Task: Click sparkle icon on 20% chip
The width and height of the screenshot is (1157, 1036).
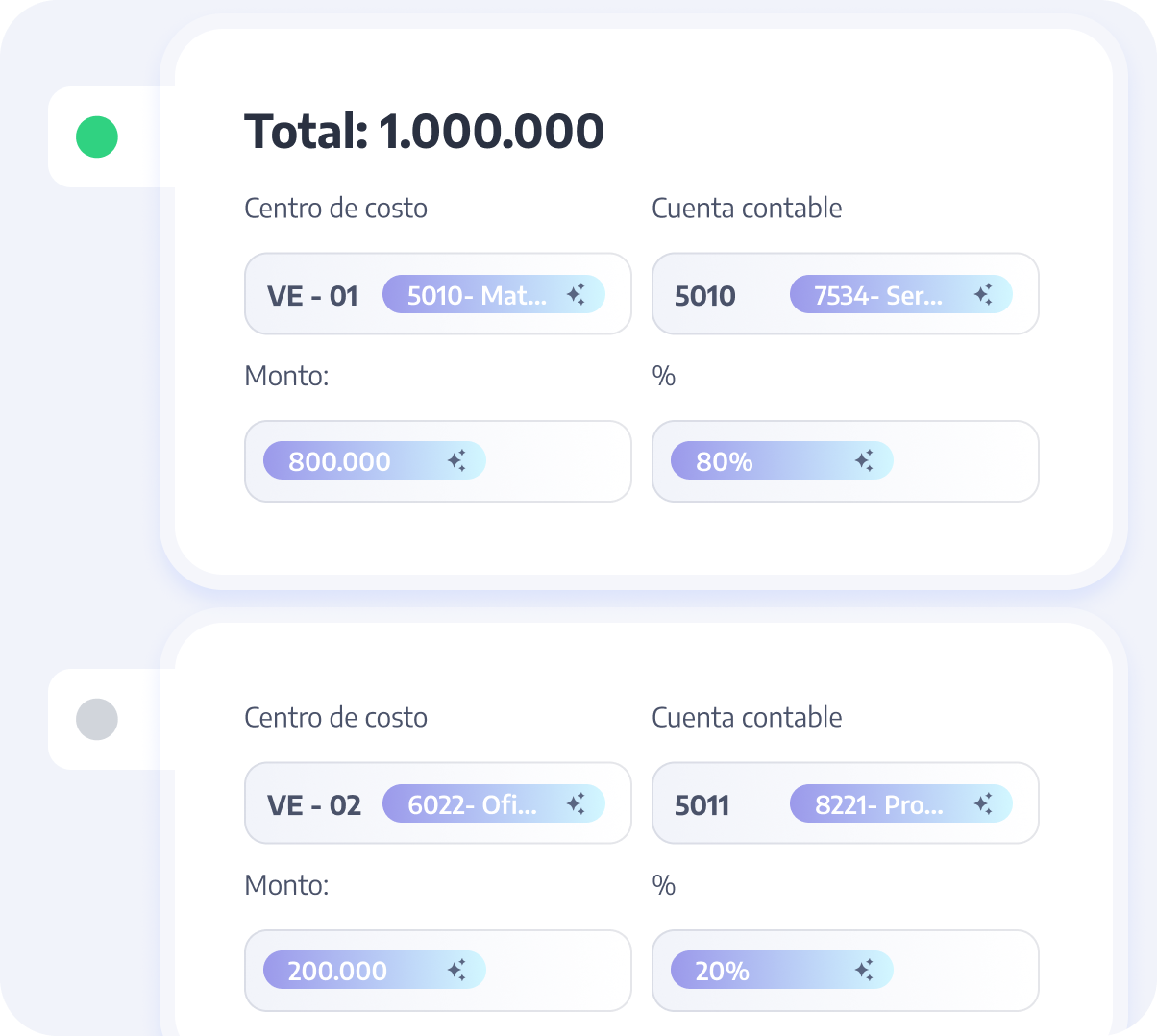Action: click(x=864, y=971)
